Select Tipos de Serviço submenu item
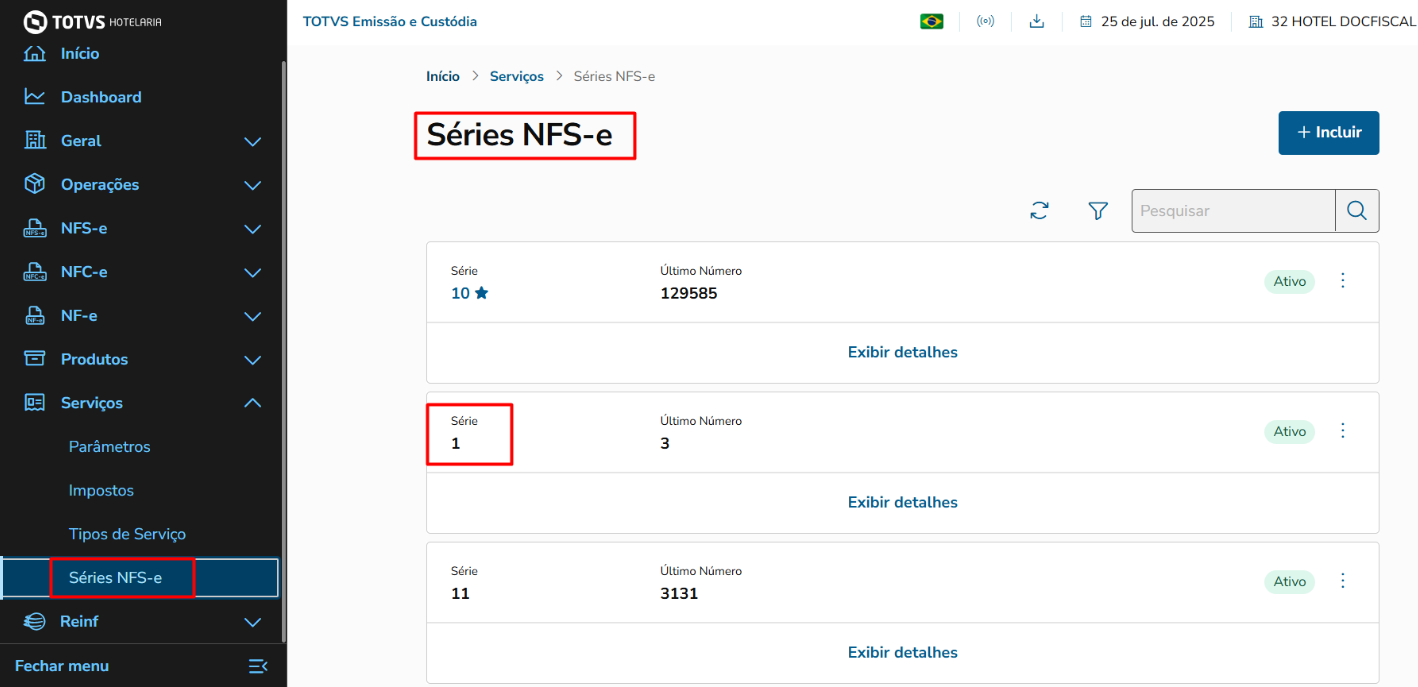This screenshot has width=1418, height=687. pyautogui.click(x=127, y=534)
